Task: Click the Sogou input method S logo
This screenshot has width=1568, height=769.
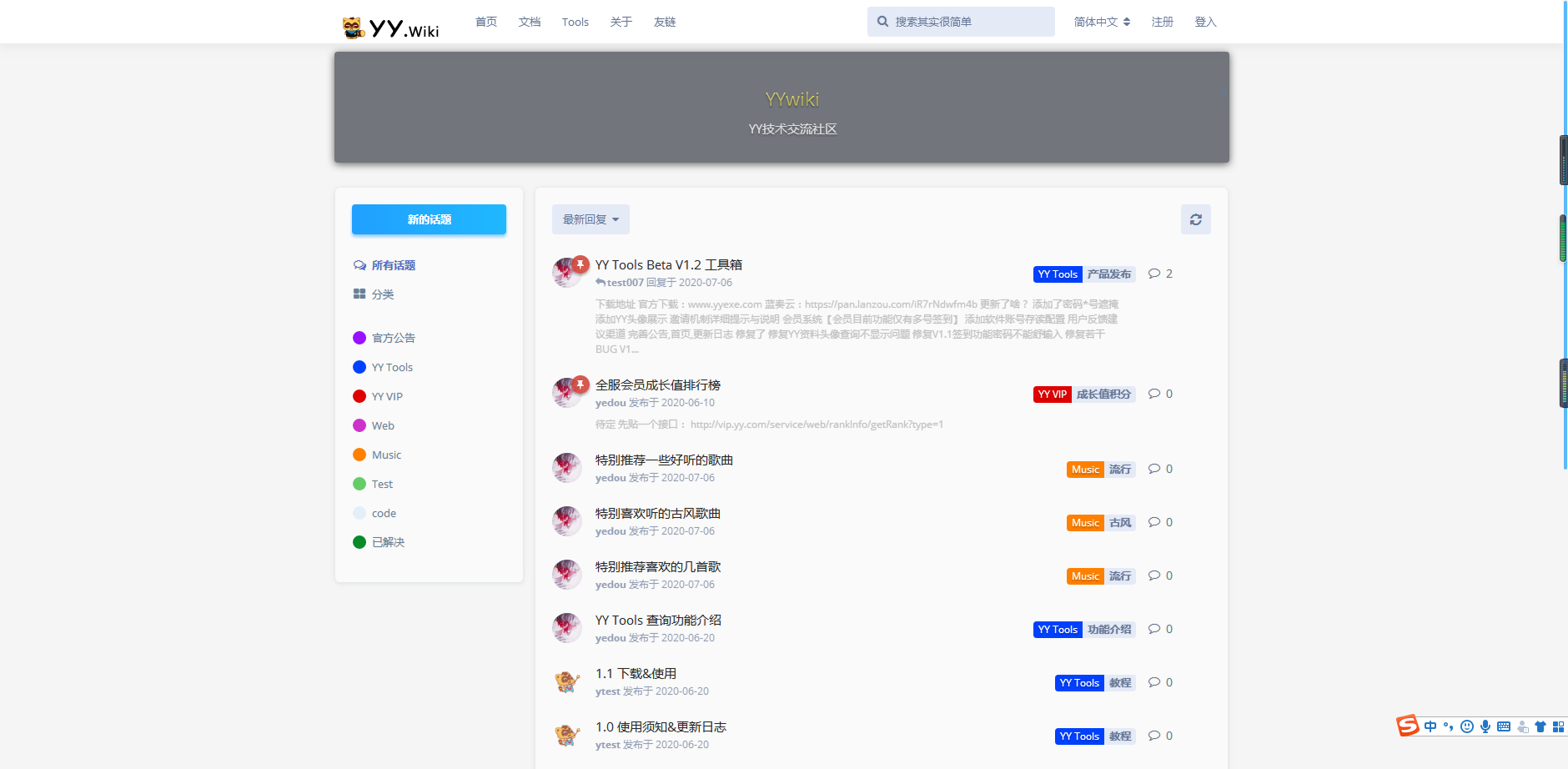Action: 1408,726
